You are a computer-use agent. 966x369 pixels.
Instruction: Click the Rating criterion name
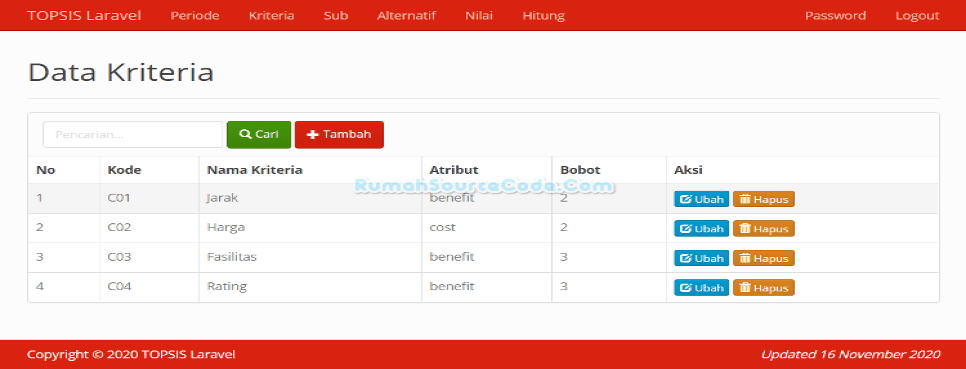[227, 286]
